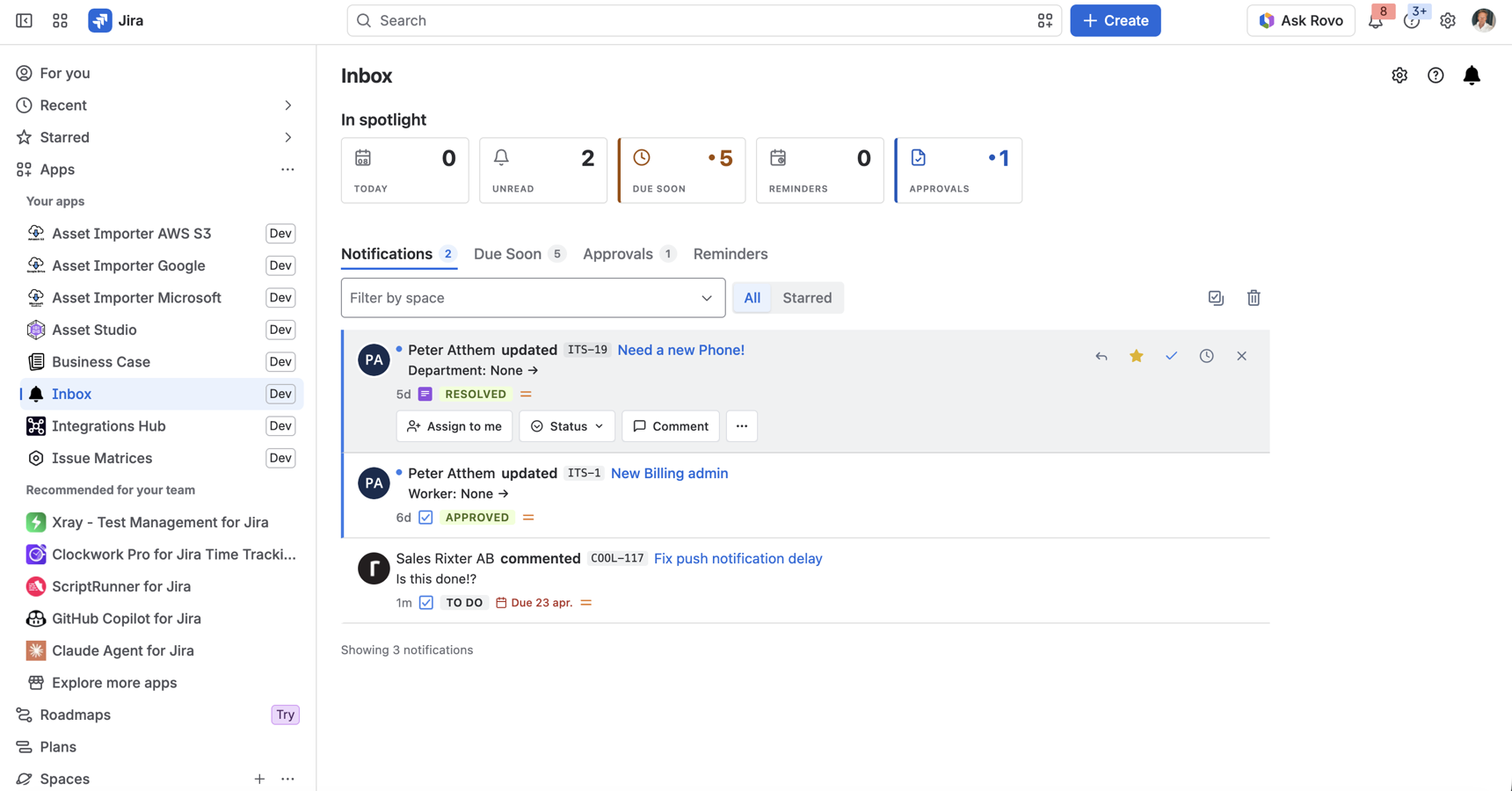This screenshot has width=1512, height=791.
Task: Open the New Billing admin link
Action: [670, 473]
